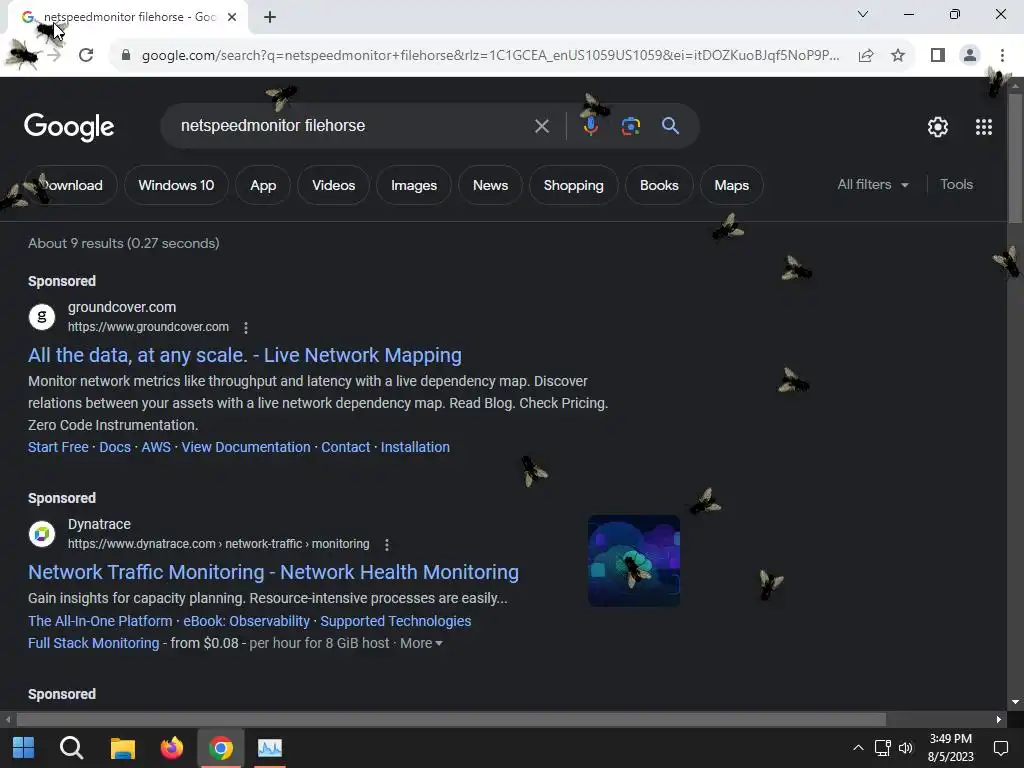The height and width of the screenshot is (768, 1024).
Task: Search by image with Google Lens
Action: click(630, 126)
